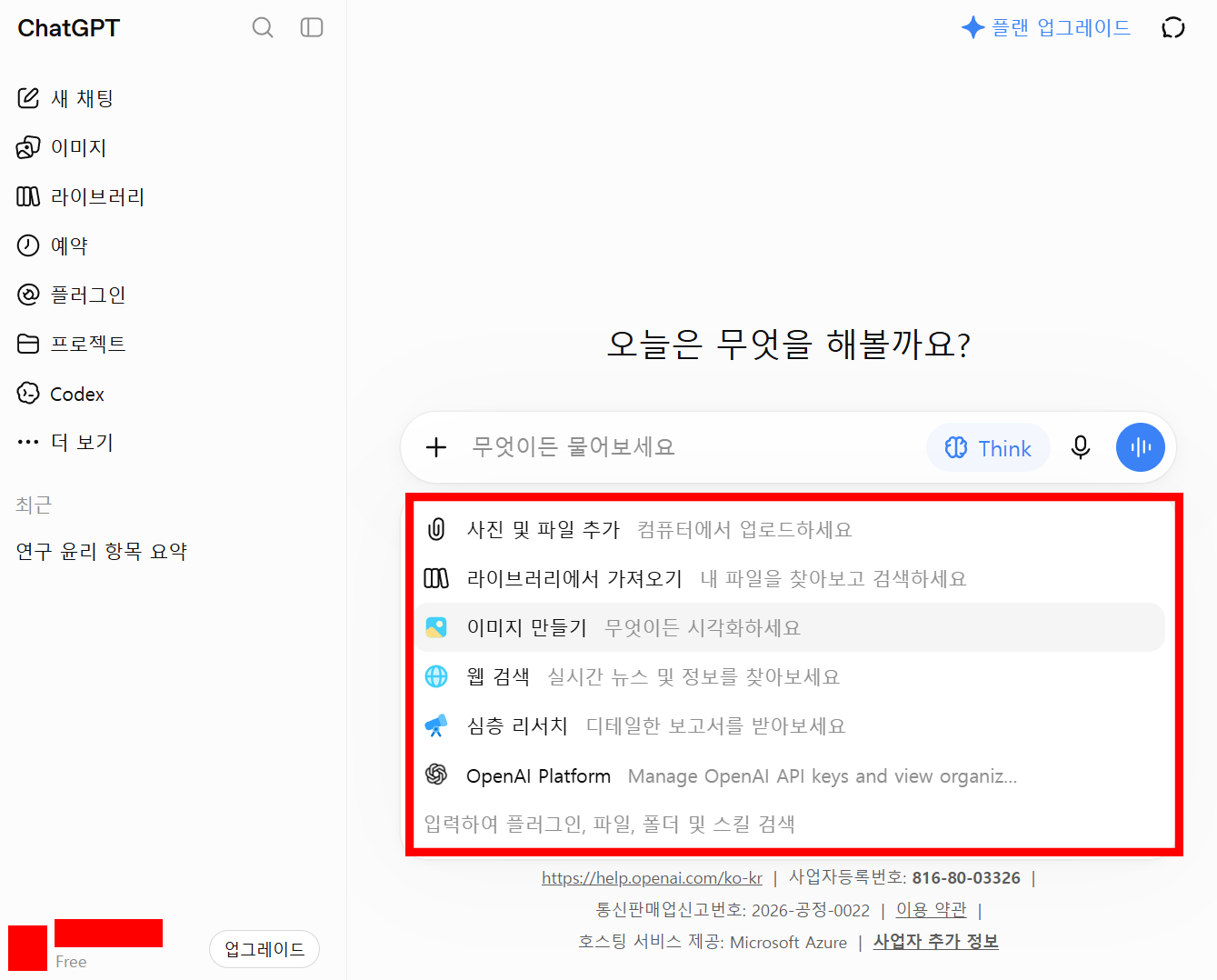Image resolution: width=1217 pixels, height=980 pixels.
Task: Click the telescope icon beside 심층 리서치
Action: (436, 725)
